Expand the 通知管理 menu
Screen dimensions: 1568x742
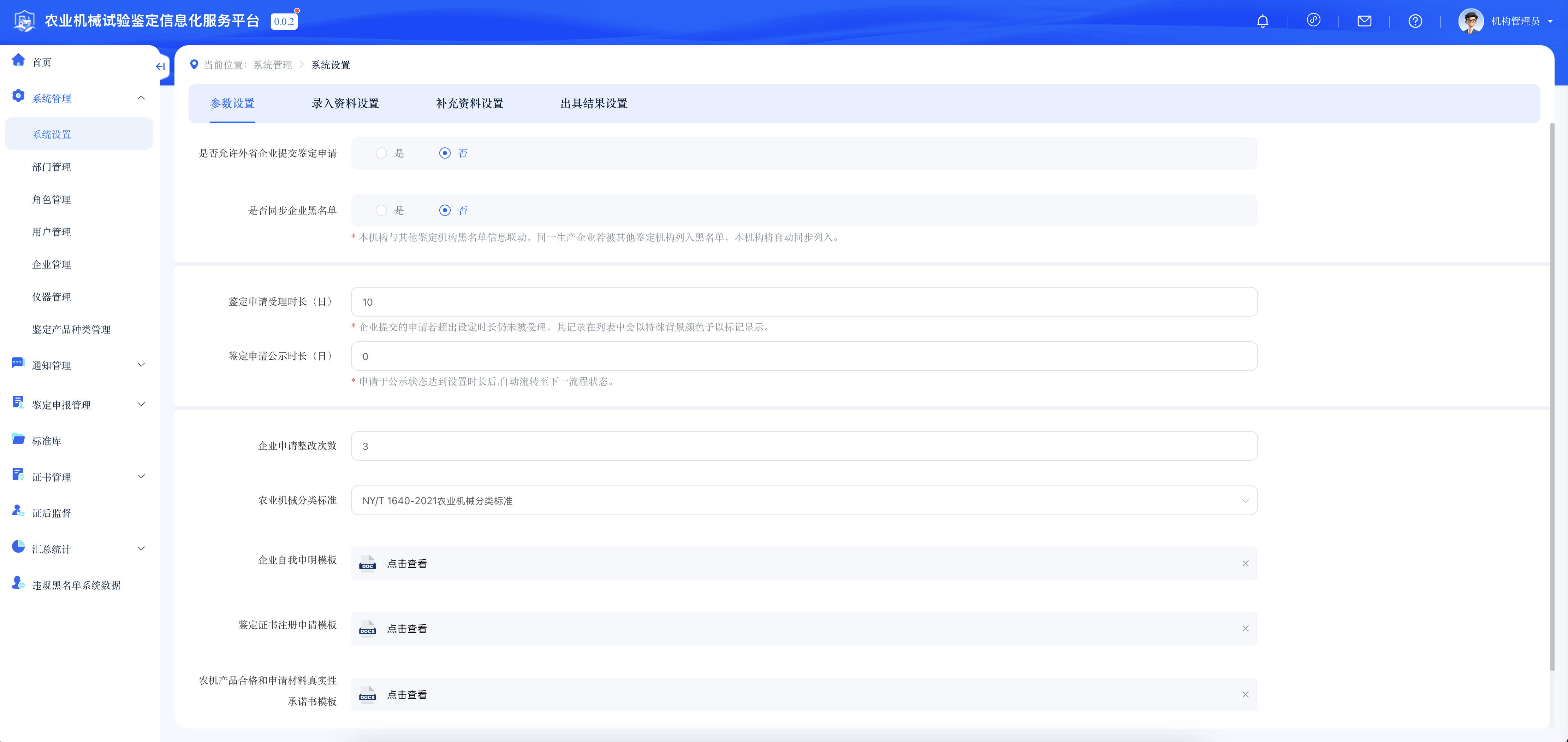[x=79, y=365]
